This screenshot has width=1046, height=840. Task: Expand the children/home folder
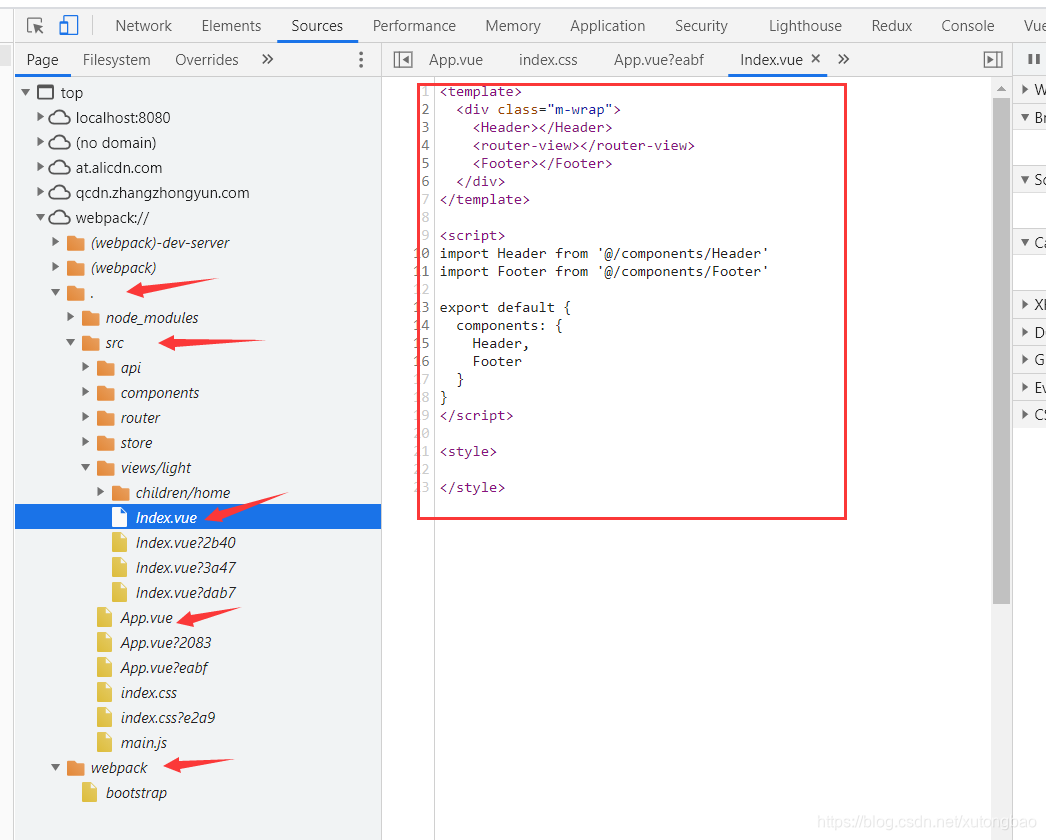pyautogui.click(x=100, y=492)
